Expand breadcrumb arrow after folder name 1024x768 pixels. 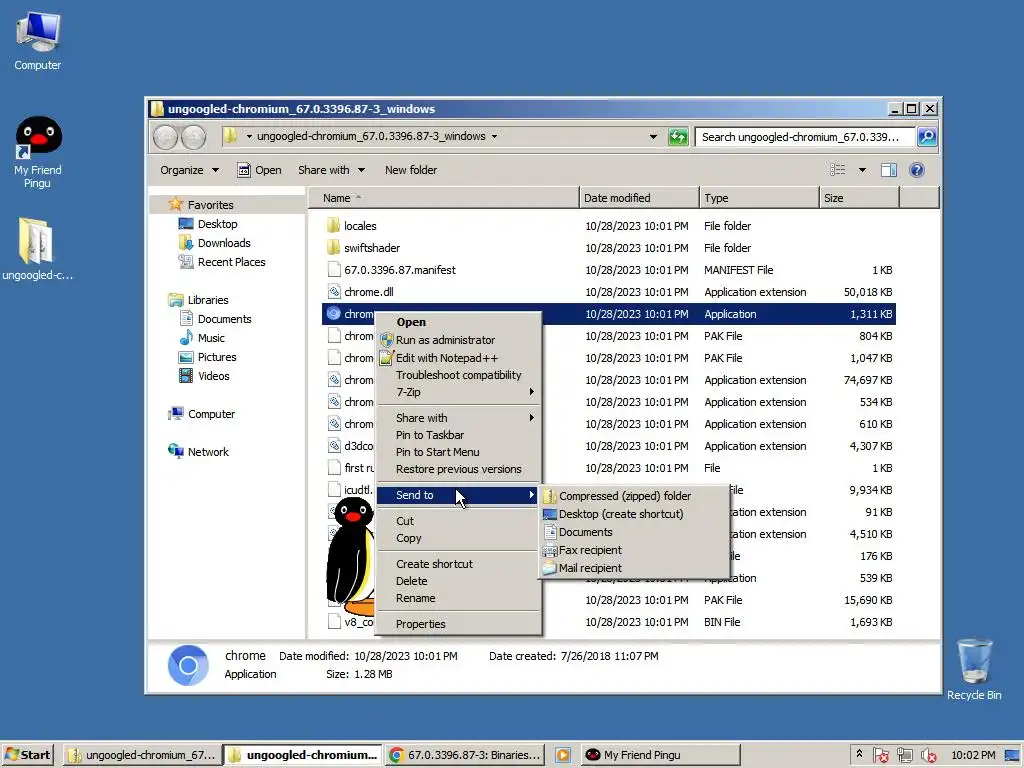click(494, 136)
